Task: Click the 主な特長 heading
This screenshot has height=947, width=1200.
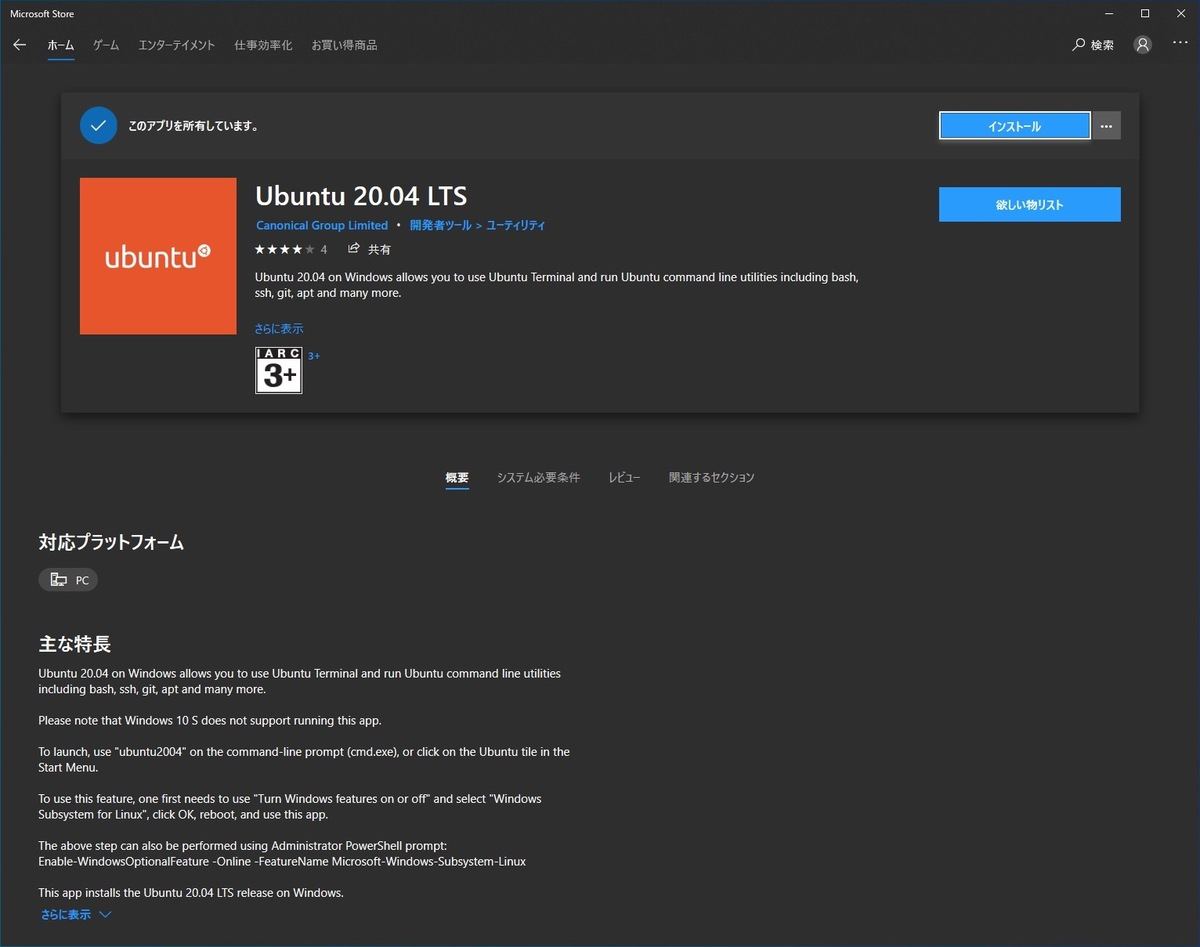Action: click(75, 644)
